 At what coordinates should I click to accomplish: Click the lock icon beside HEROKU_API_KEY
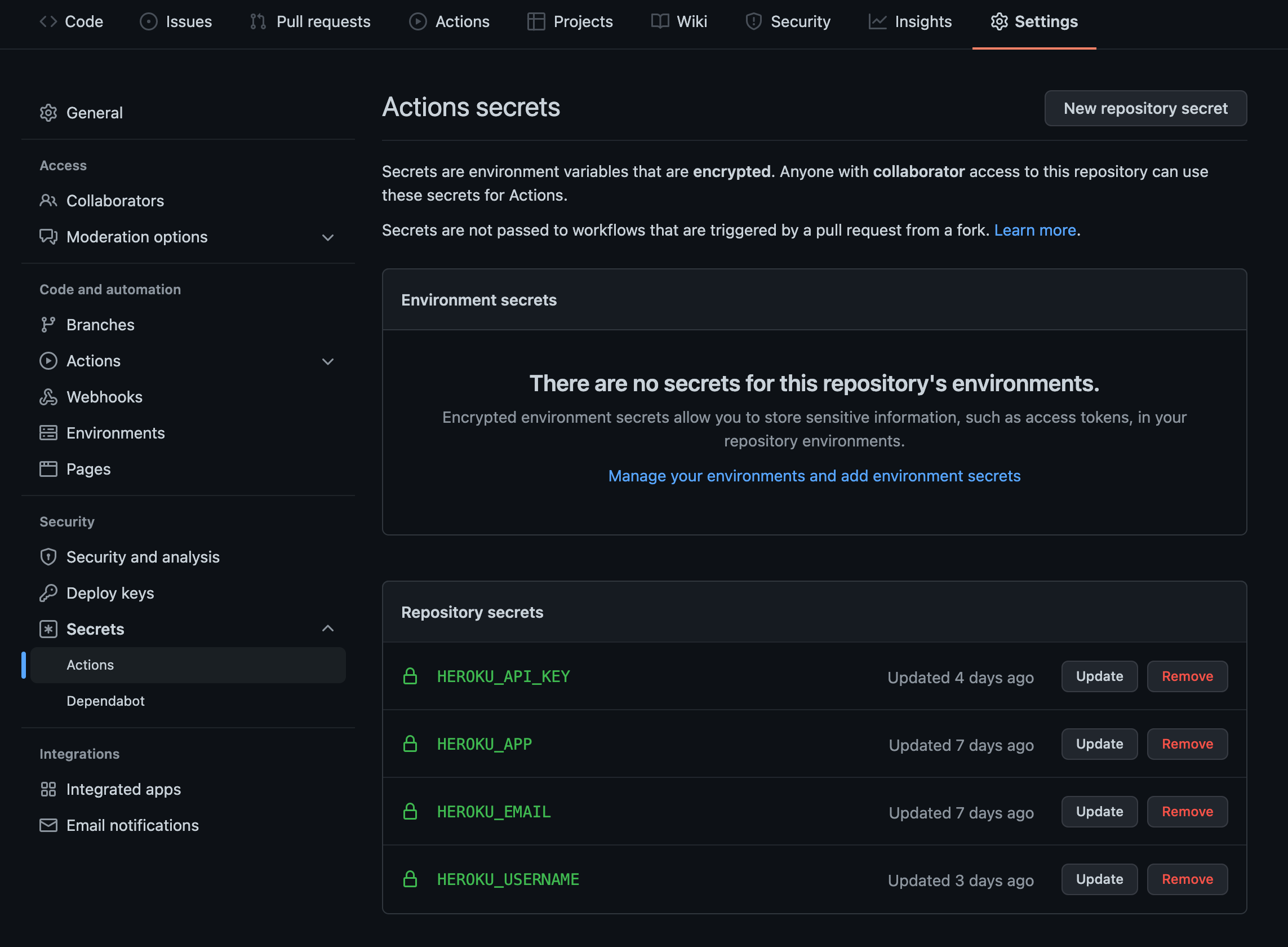point(410,676)
